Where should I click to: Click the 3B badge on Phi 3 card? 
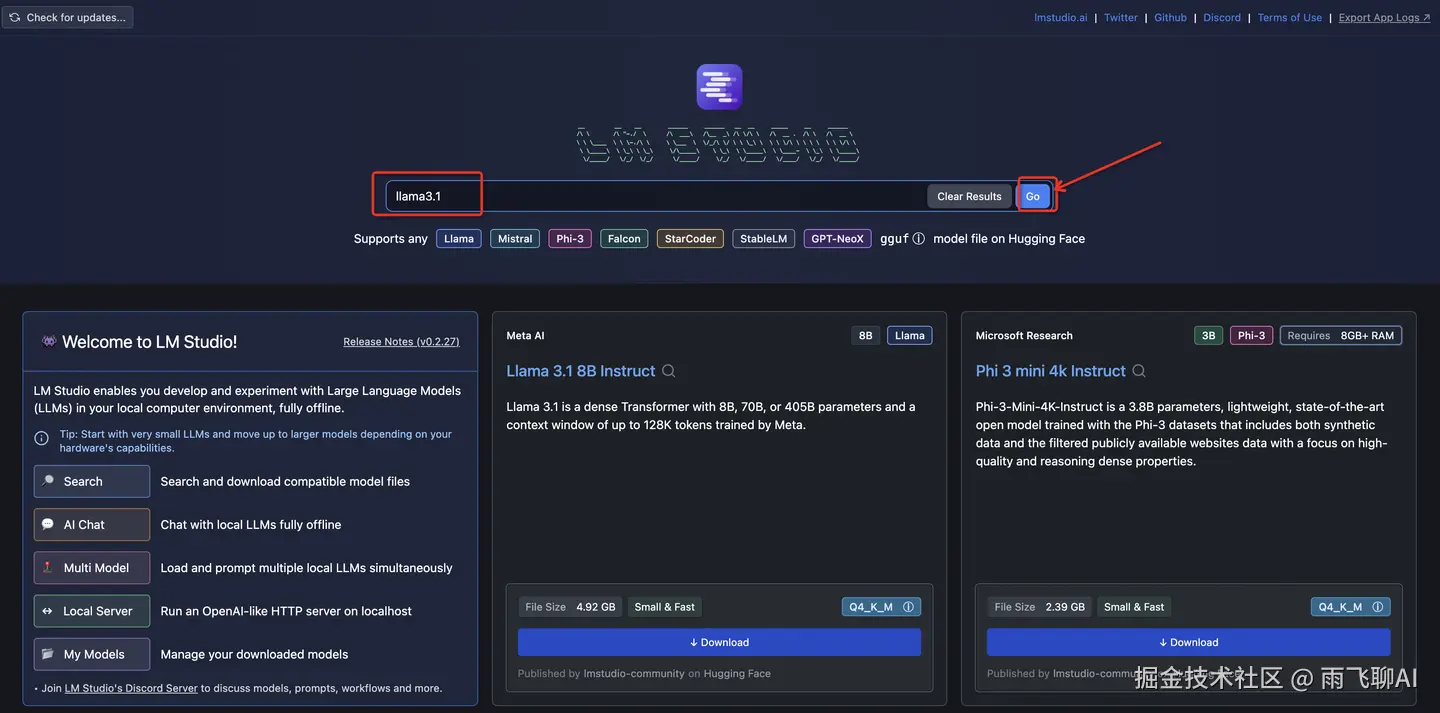pyautogui.click(x=1208, y=336)
